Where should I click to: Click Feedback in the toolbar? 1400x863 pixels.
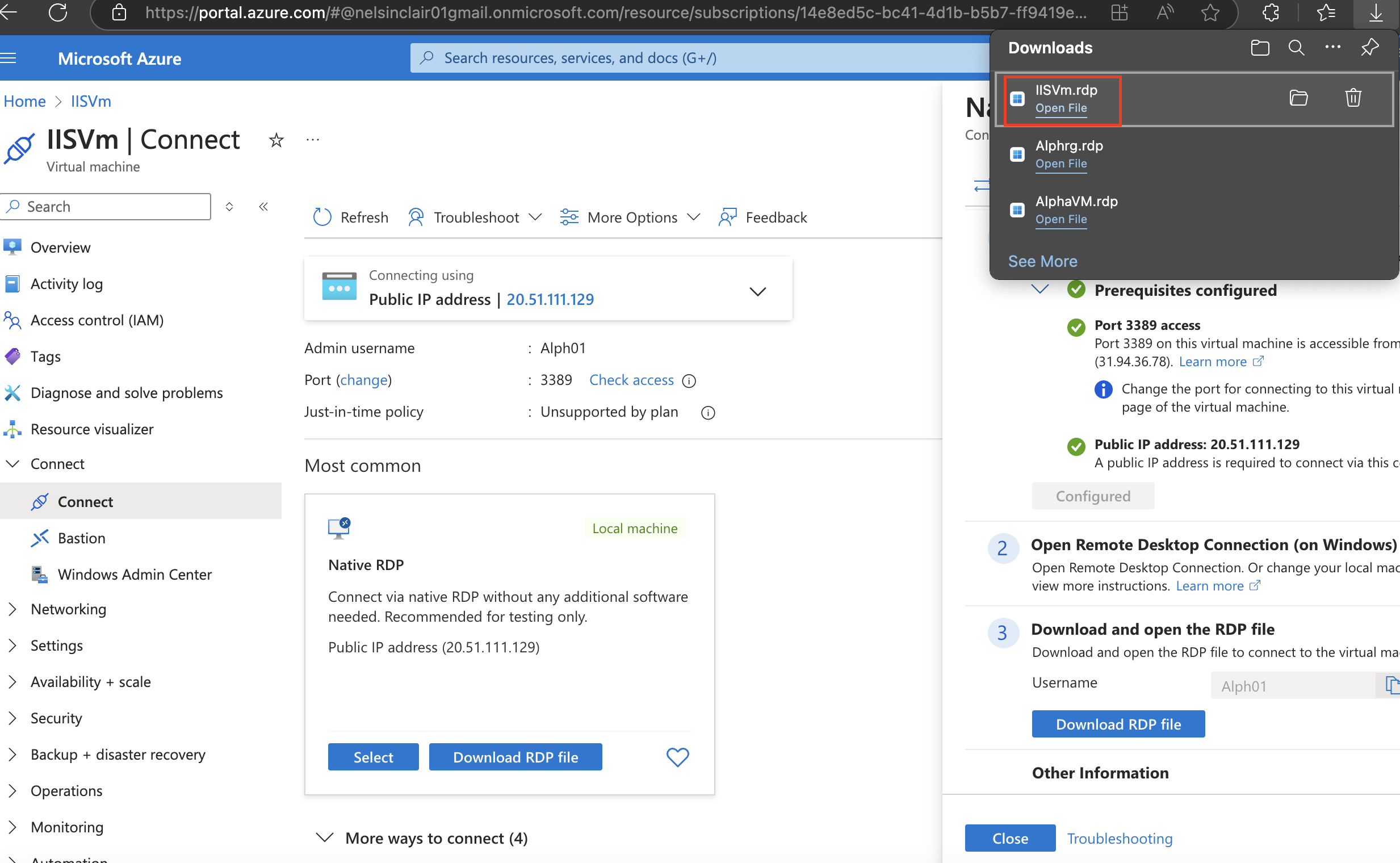[762, 217]
